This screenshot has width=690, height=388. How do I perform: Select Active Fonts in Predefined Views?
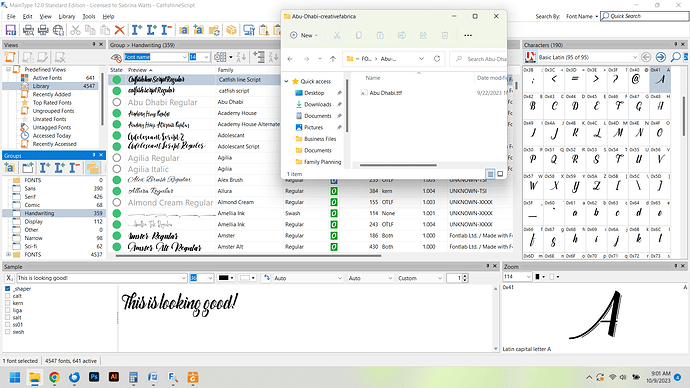[x=47, y=78]
